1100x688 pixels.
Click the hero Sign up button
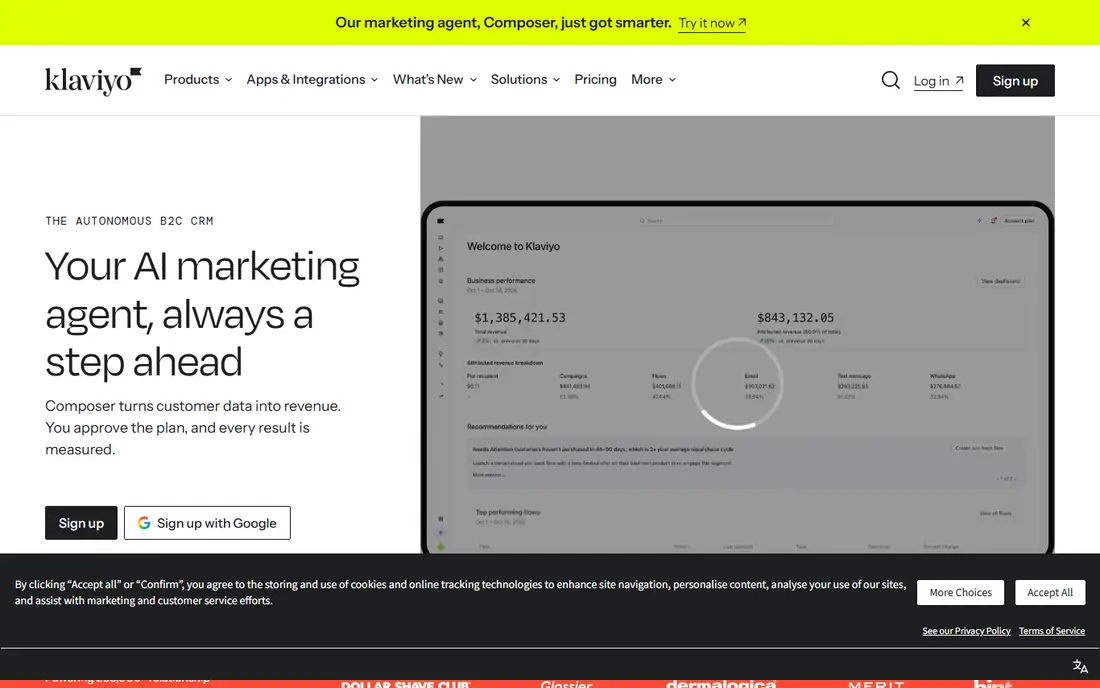point(81,523)
